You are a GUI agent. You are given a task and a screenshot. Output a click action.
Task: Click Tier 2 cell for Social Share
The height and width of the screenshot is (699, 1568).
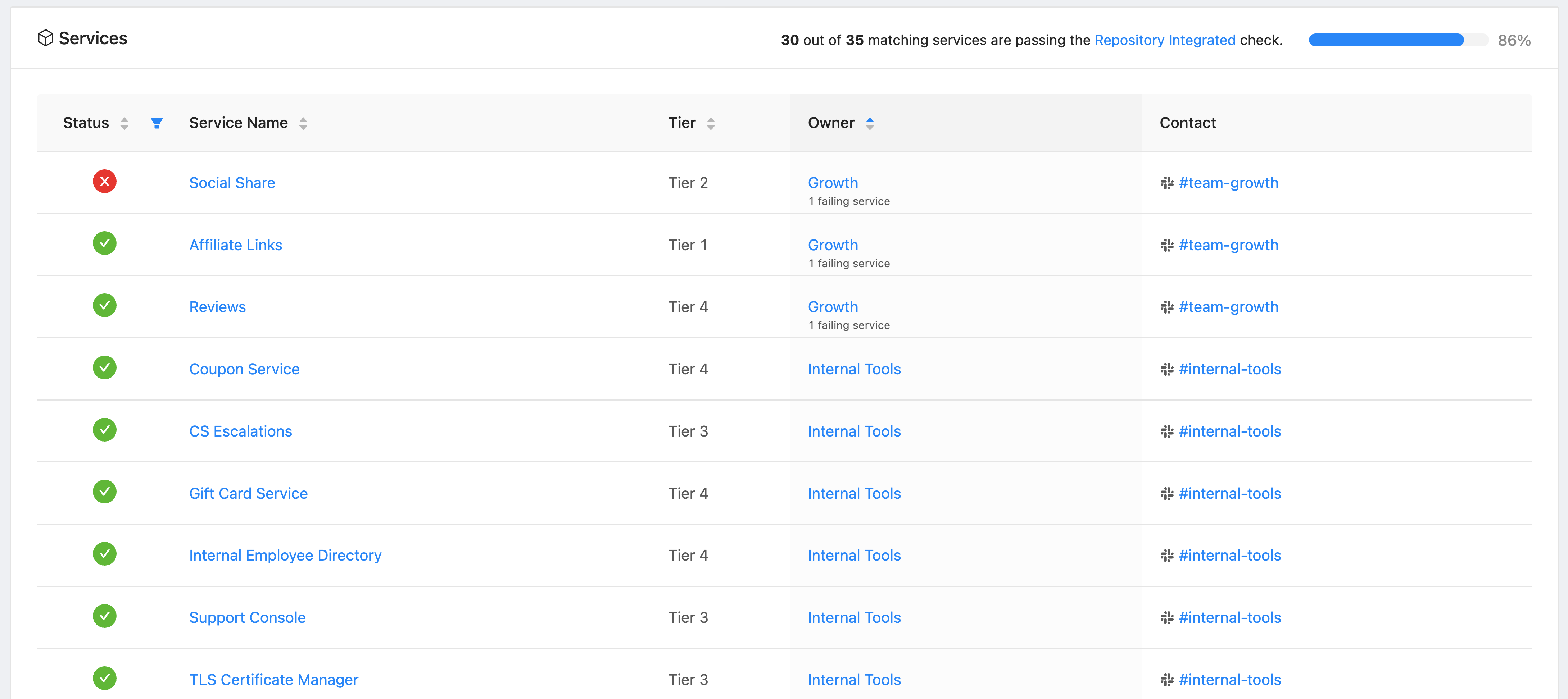tap(688, 183)
